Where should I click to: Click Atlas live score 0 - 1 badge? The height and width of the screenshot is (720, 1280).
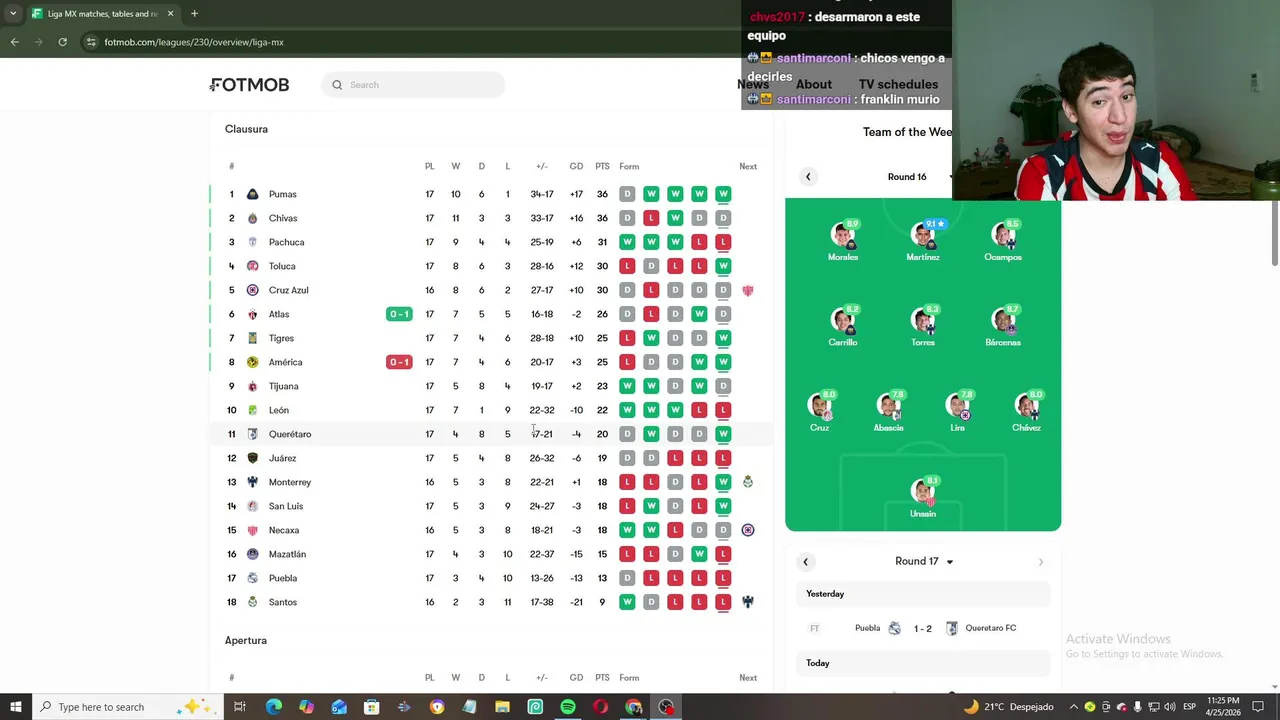click(x=399, y=314)
